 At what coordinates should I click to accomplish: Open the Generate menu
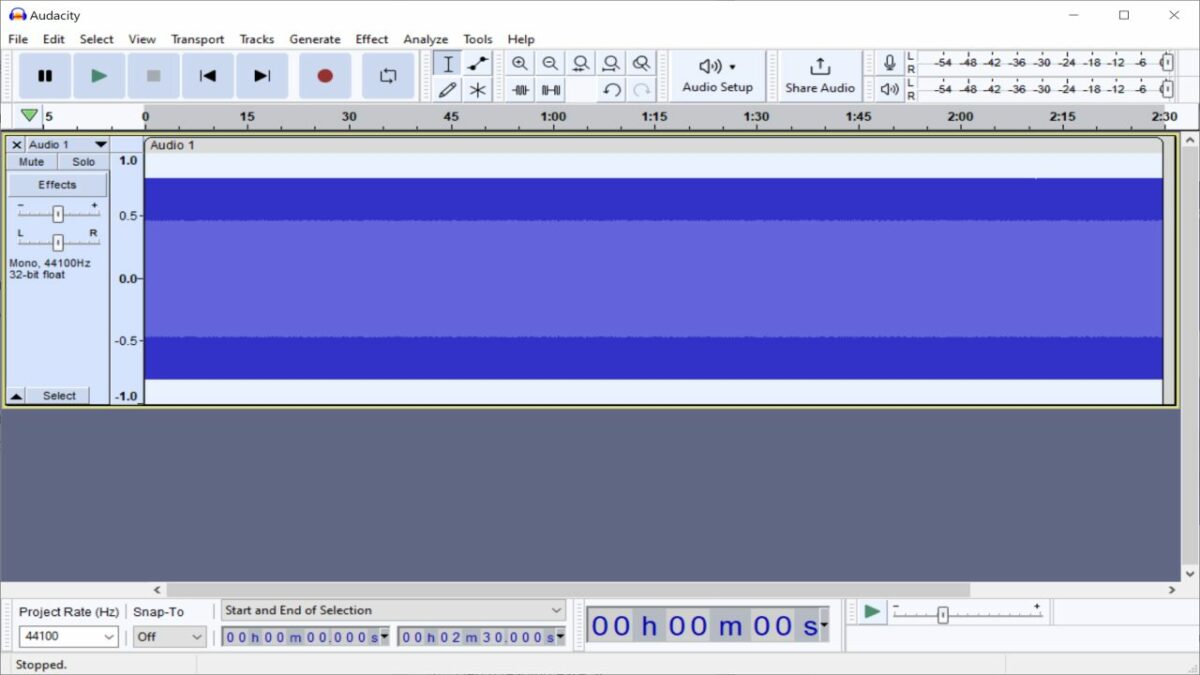coord(315,39)
